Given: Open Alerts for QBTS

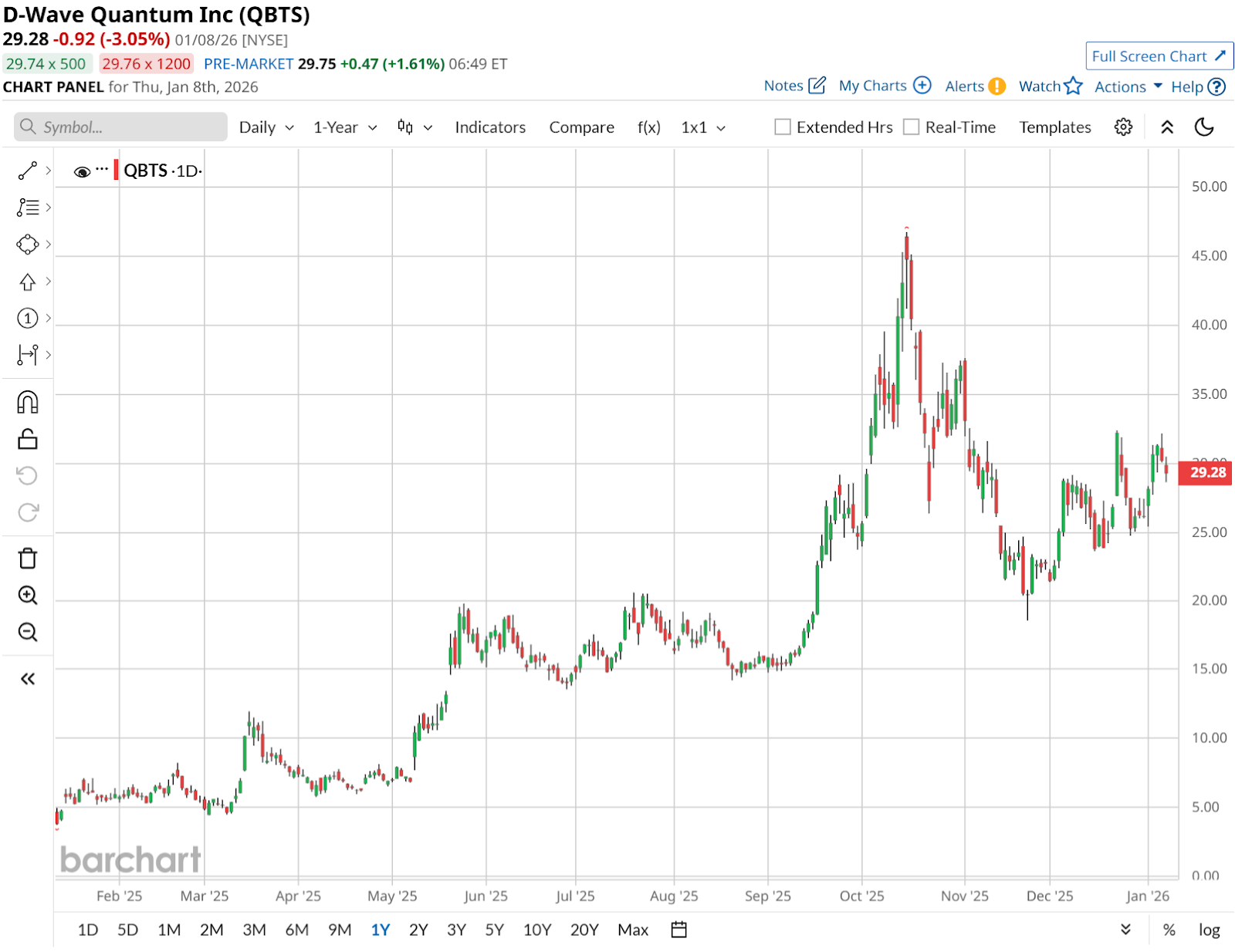Looking at the screenshot, I should (x=975, y=86).
